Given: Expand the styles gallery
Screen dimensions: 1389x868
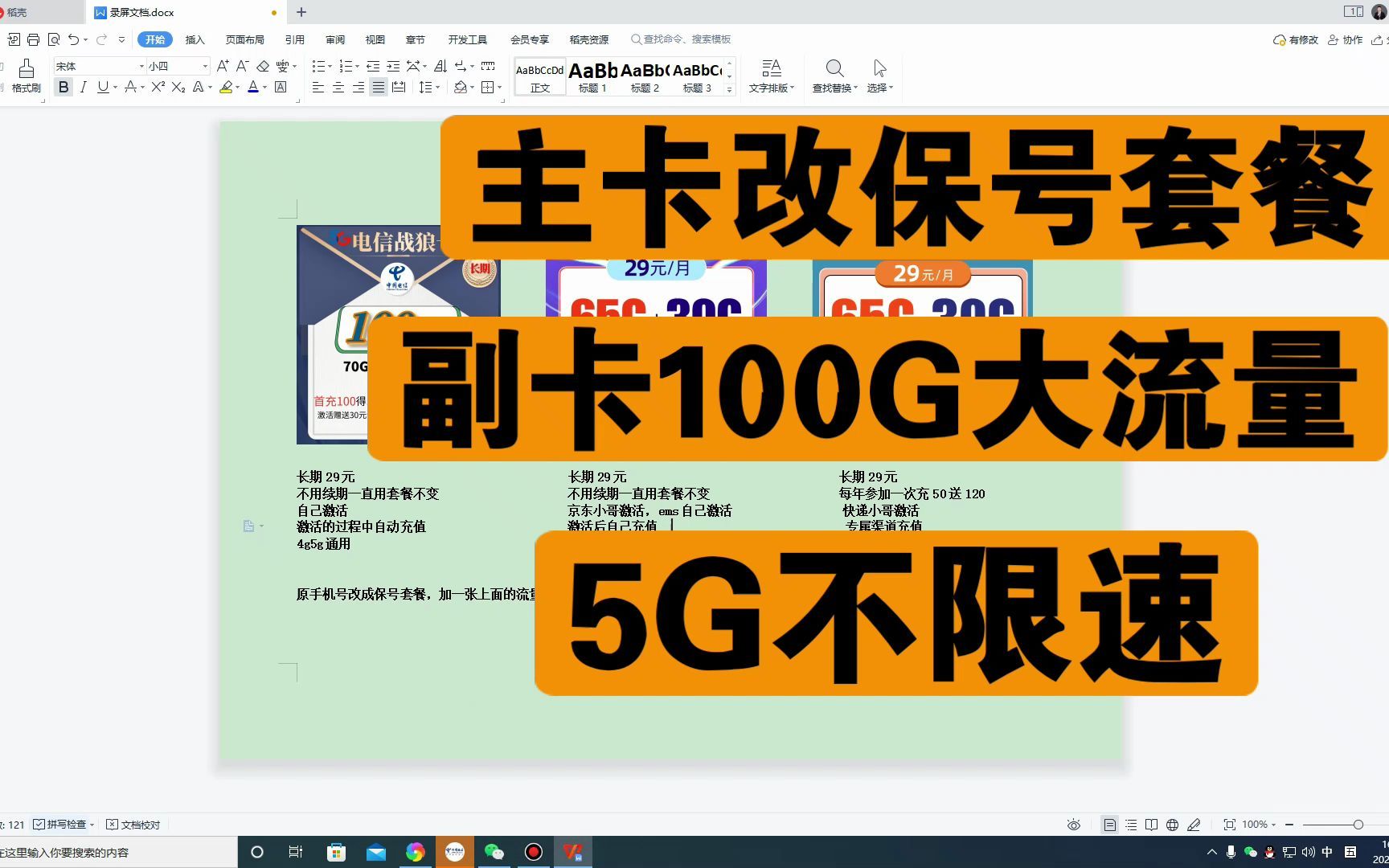Looking at the screenshot, I should [729, 90].
